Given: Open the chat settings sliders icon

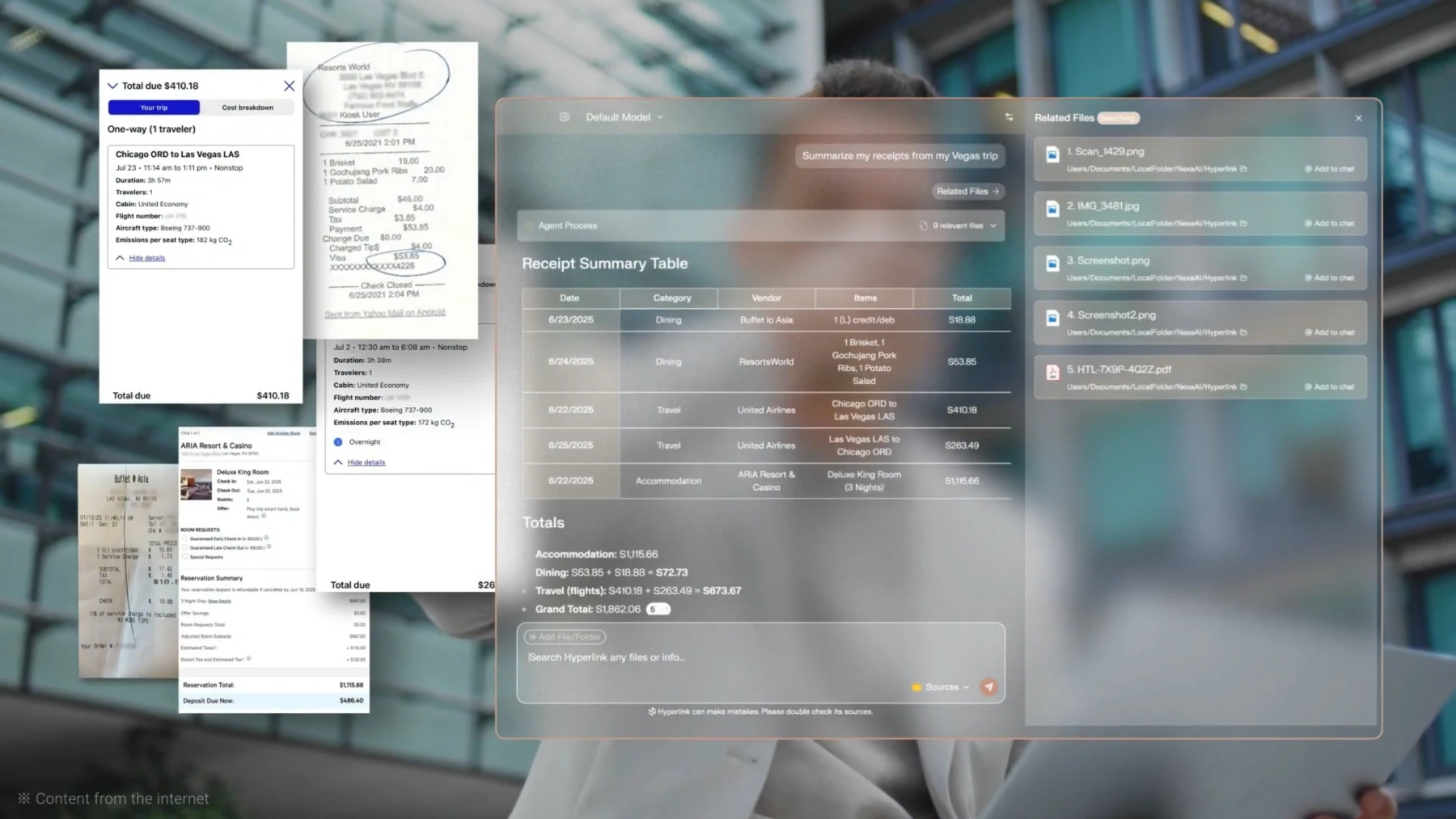Looking at the screenshot, I should point(1009,117).
